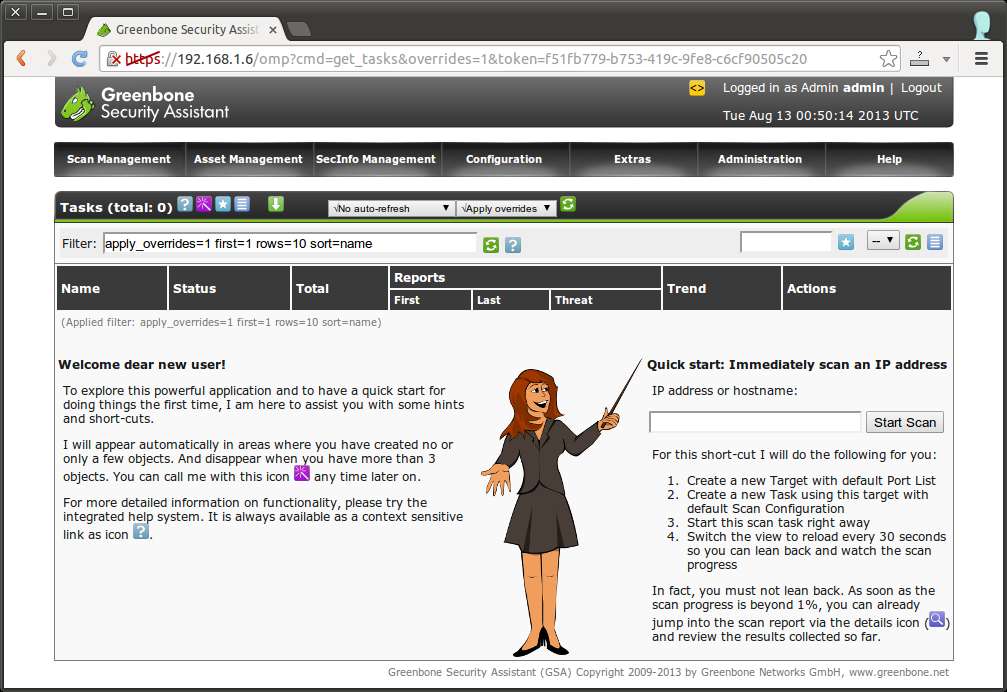Create a new task with the star icon in Tasks header
The width and height of the screenshot is (1007, 692).
tap(223, 204)
